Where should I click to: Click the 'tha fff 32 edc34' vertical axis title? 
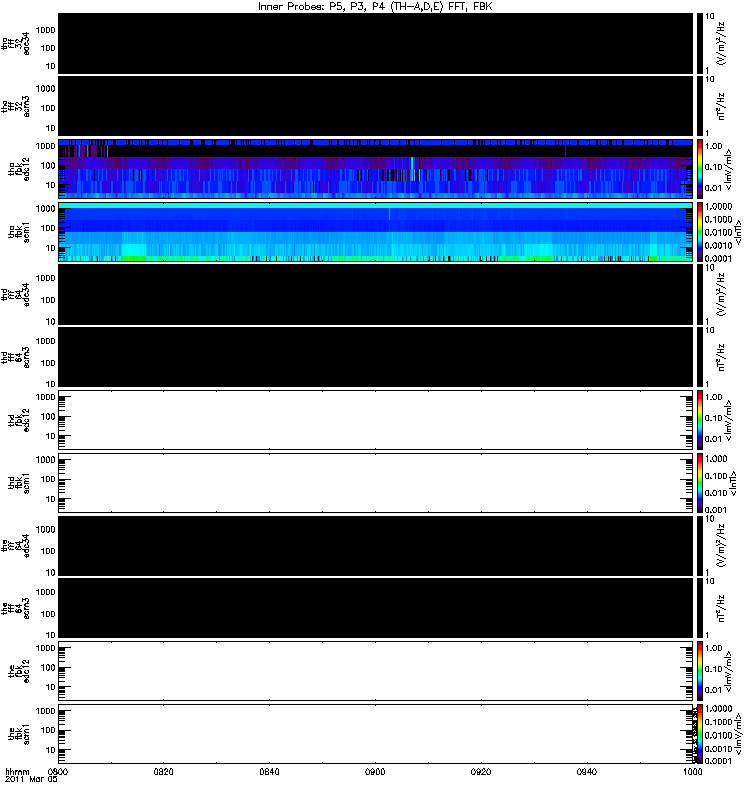(x=16, y=43)
